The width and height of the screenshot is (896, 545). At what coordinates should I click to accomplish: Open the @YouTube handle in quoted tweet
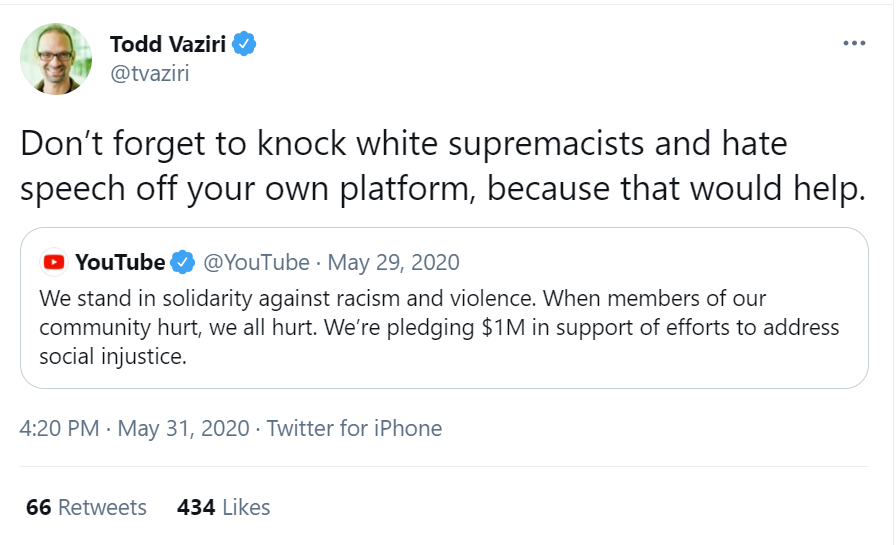click(x=256, y=263)
